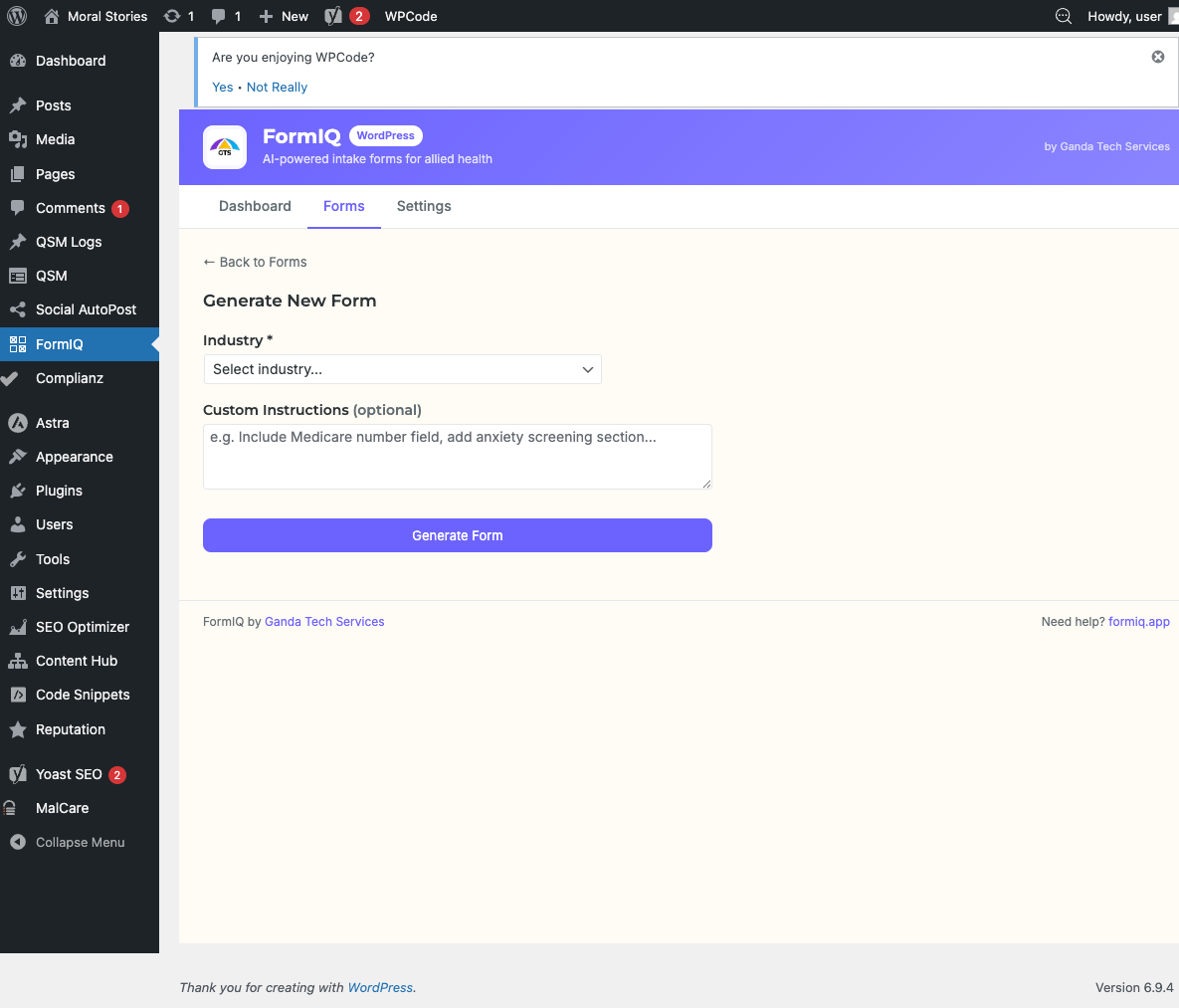
Task: Expand the New menu in the admin bar
Action: point(283,16)
